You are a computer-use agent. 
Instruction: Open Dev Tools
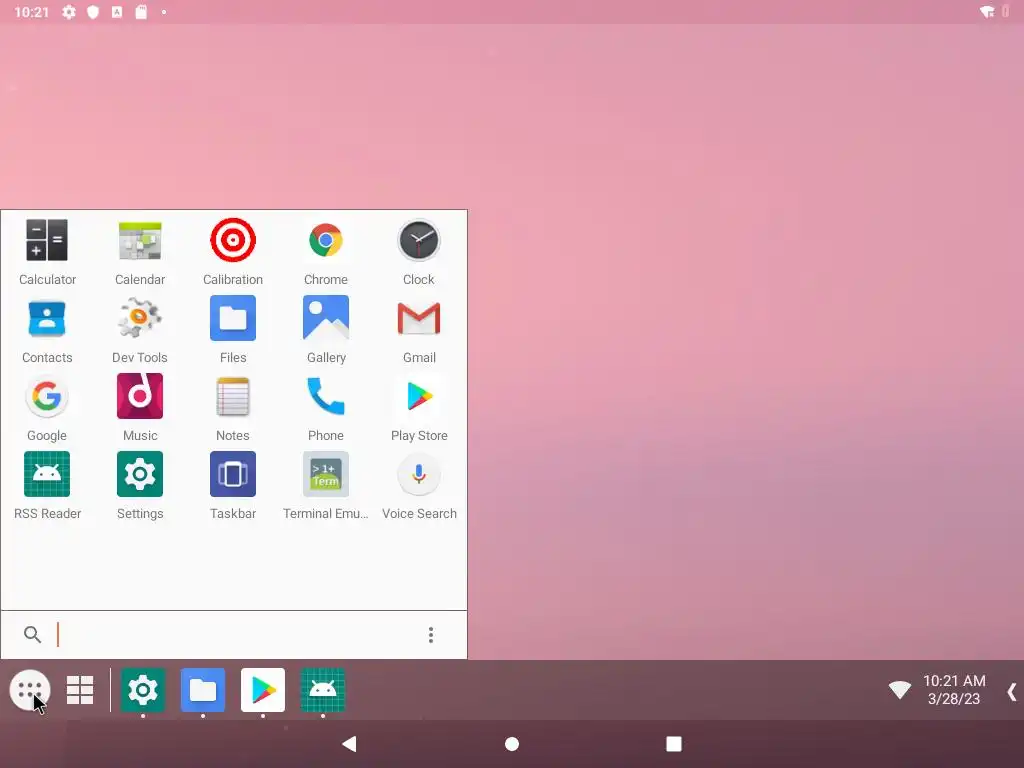[x=140, y=330]
